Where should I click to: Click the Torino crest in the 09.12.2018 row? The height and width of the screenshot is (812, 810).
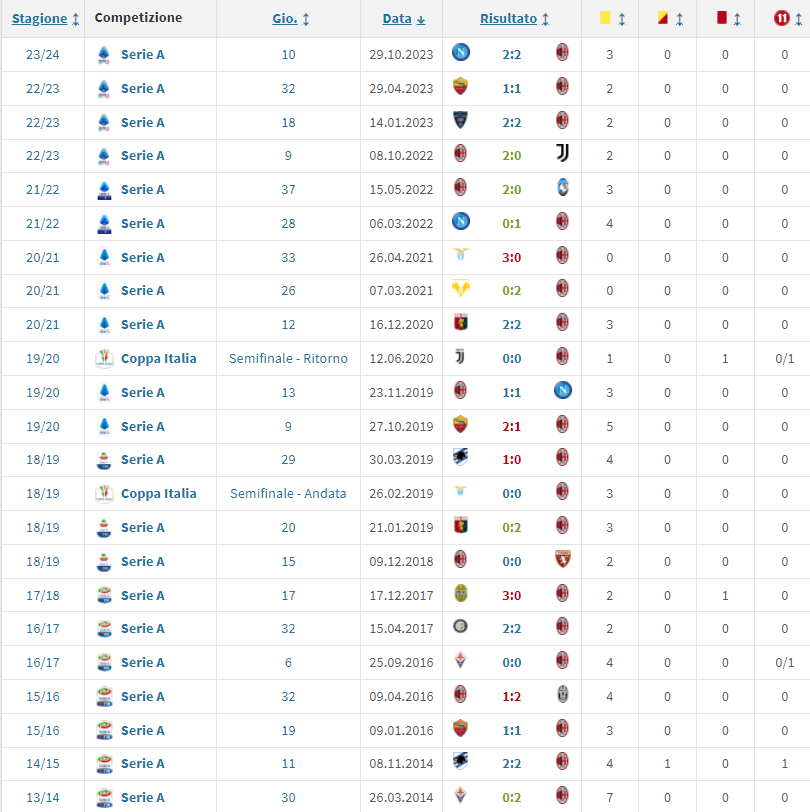coord(562,560)
